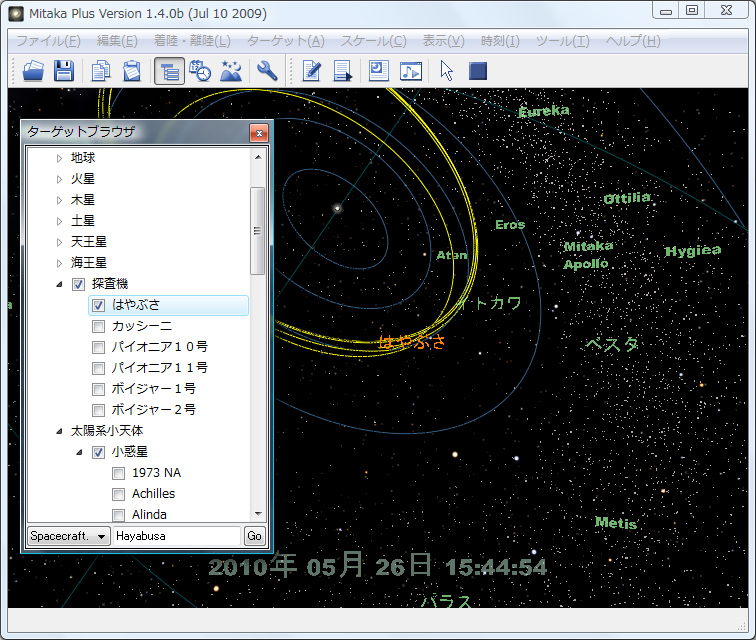756x640 pixels.
Task: Expand the 木星 tree node
Action: click(59, 200)
